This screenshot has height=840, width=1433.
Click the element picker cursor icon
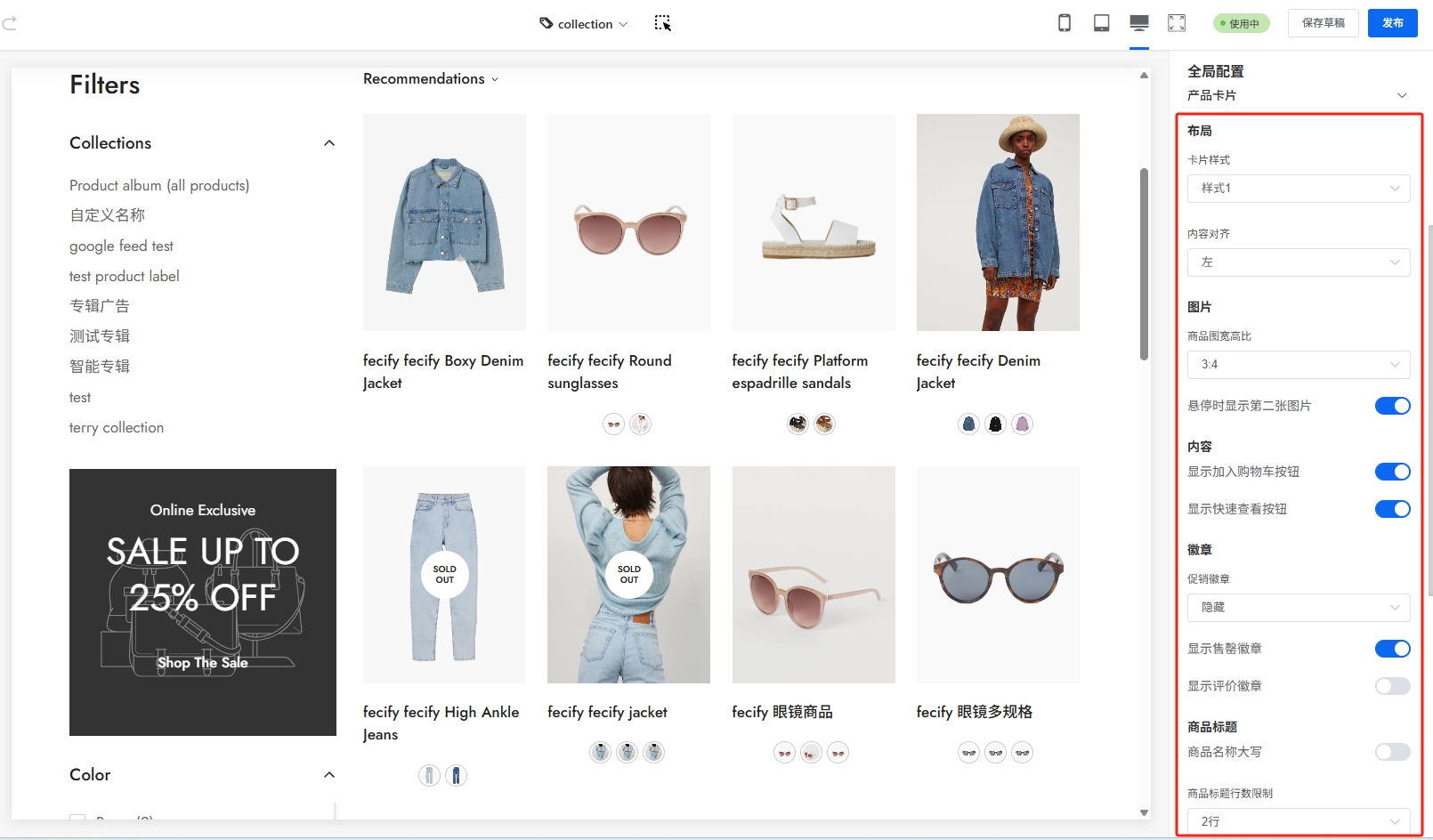(x=662, y=23)
